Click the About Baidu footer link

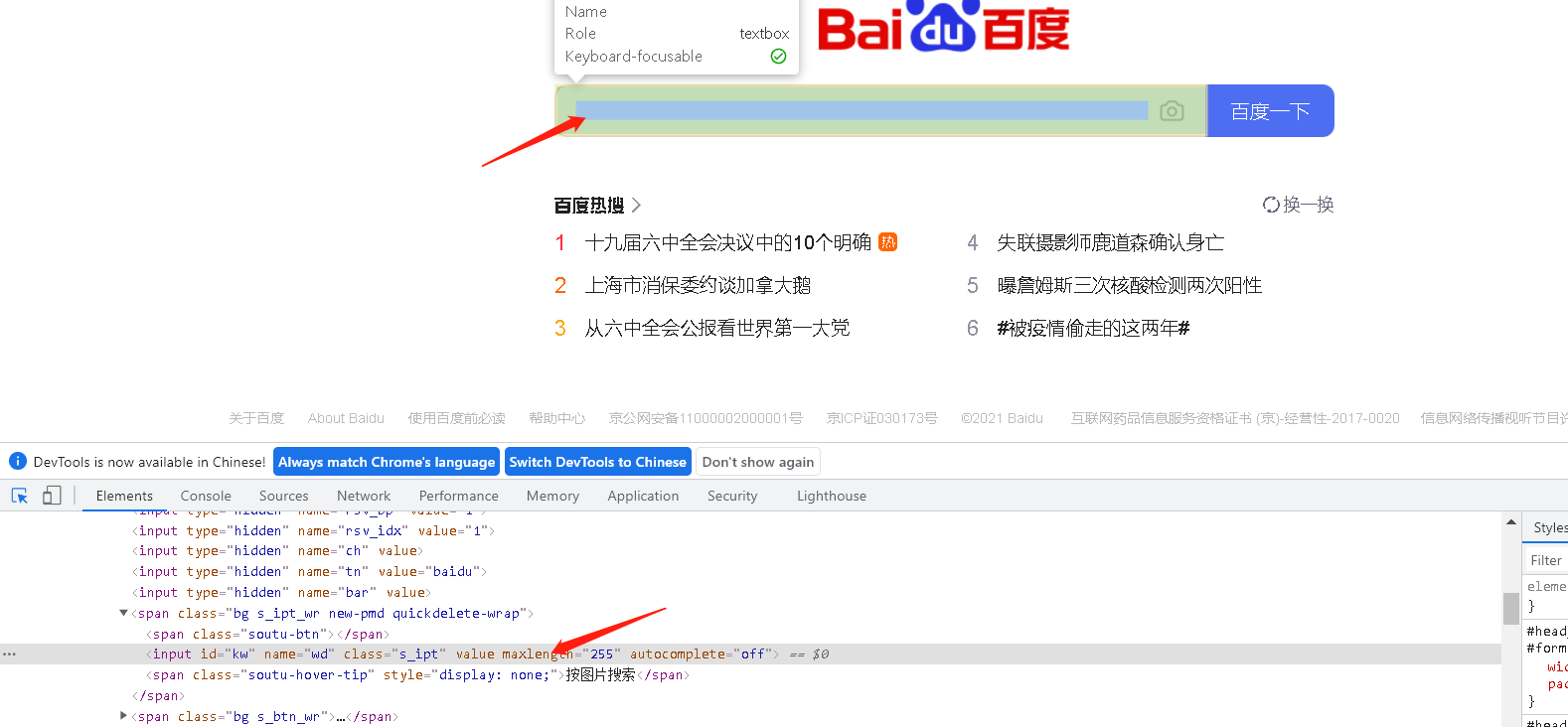(346, 418)
